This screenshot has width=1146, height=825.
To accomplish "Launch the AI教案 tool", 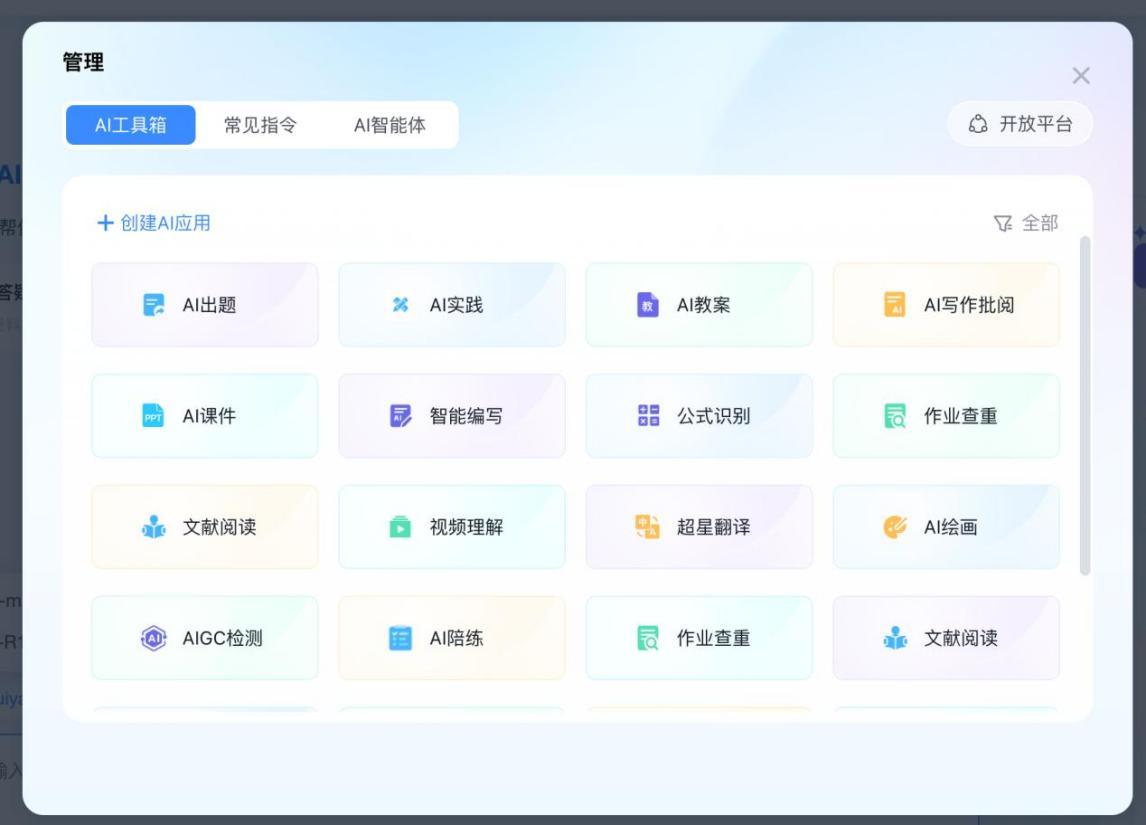I will click(698, 305).
